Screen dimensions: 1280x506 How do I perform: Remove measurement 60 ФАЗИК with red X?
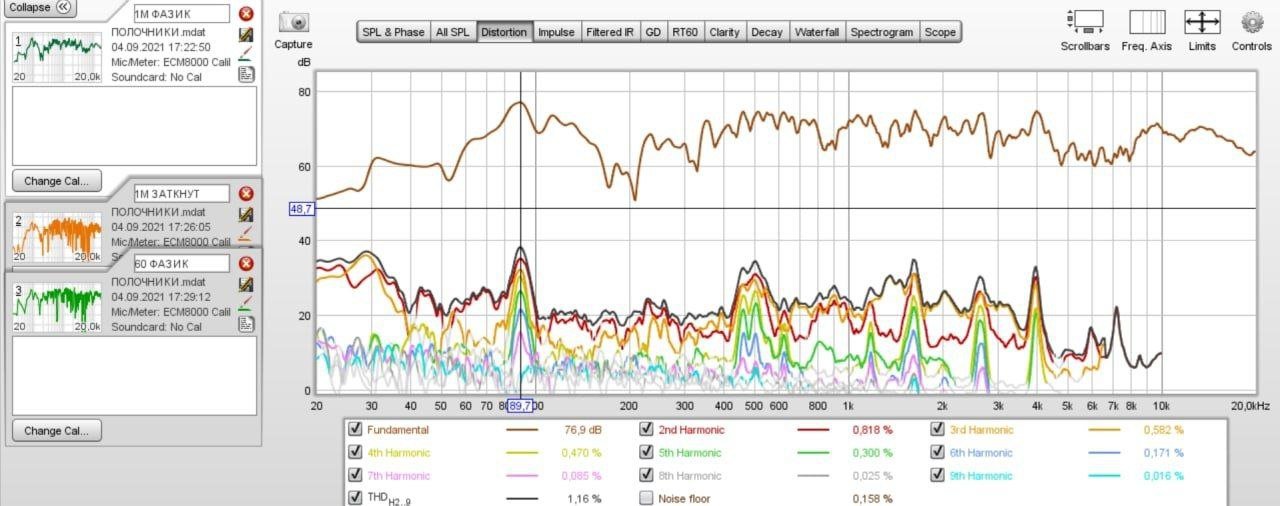click(246, 263)
